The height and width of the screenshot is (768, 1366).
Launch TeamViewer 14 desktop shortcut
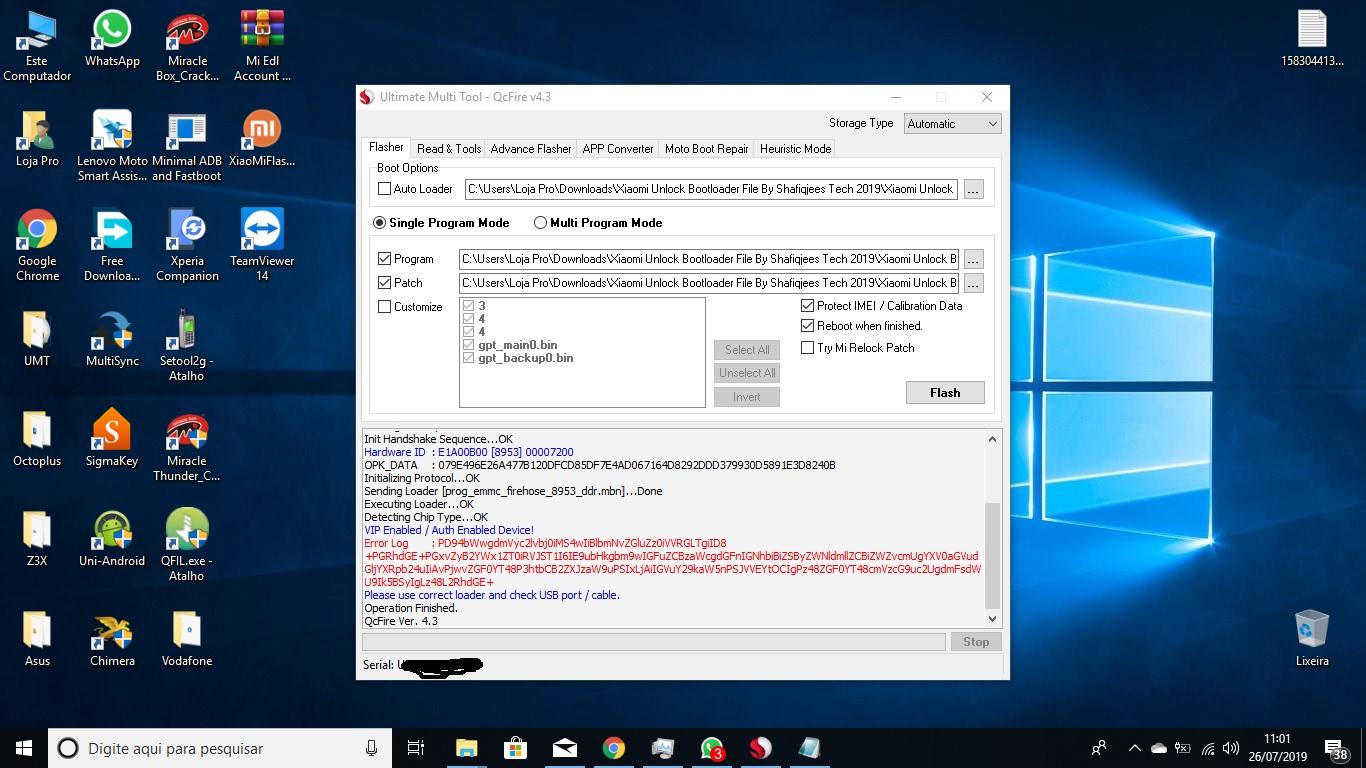click(x=262, y=245)
